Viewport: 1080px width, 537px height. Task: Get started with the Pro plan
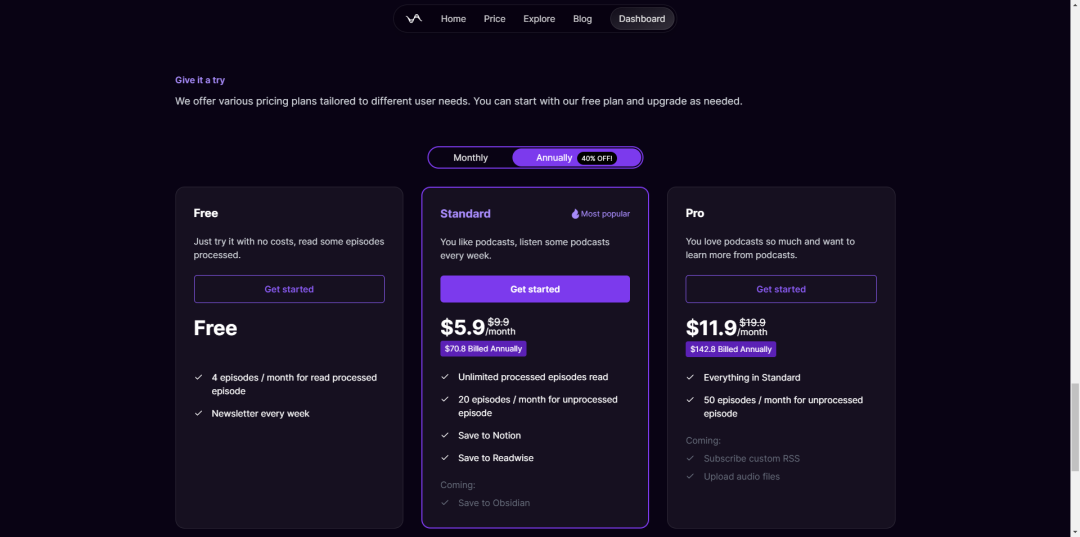point(781,289)
